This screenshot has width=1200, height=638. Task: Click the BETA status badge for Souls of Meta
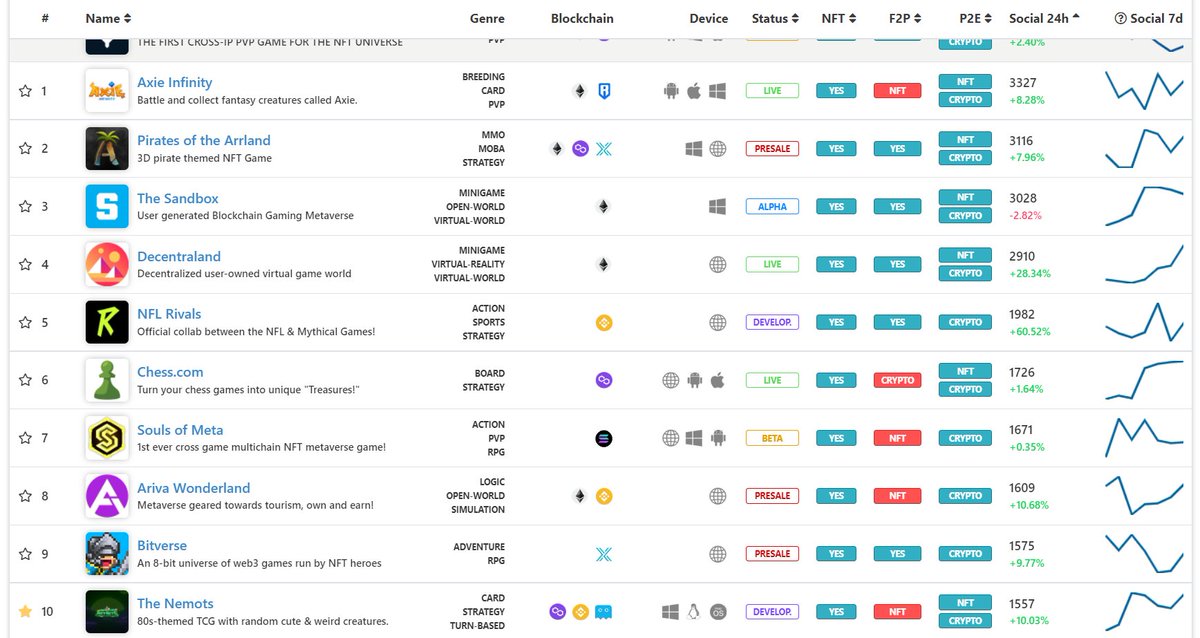tap(772, 438)
